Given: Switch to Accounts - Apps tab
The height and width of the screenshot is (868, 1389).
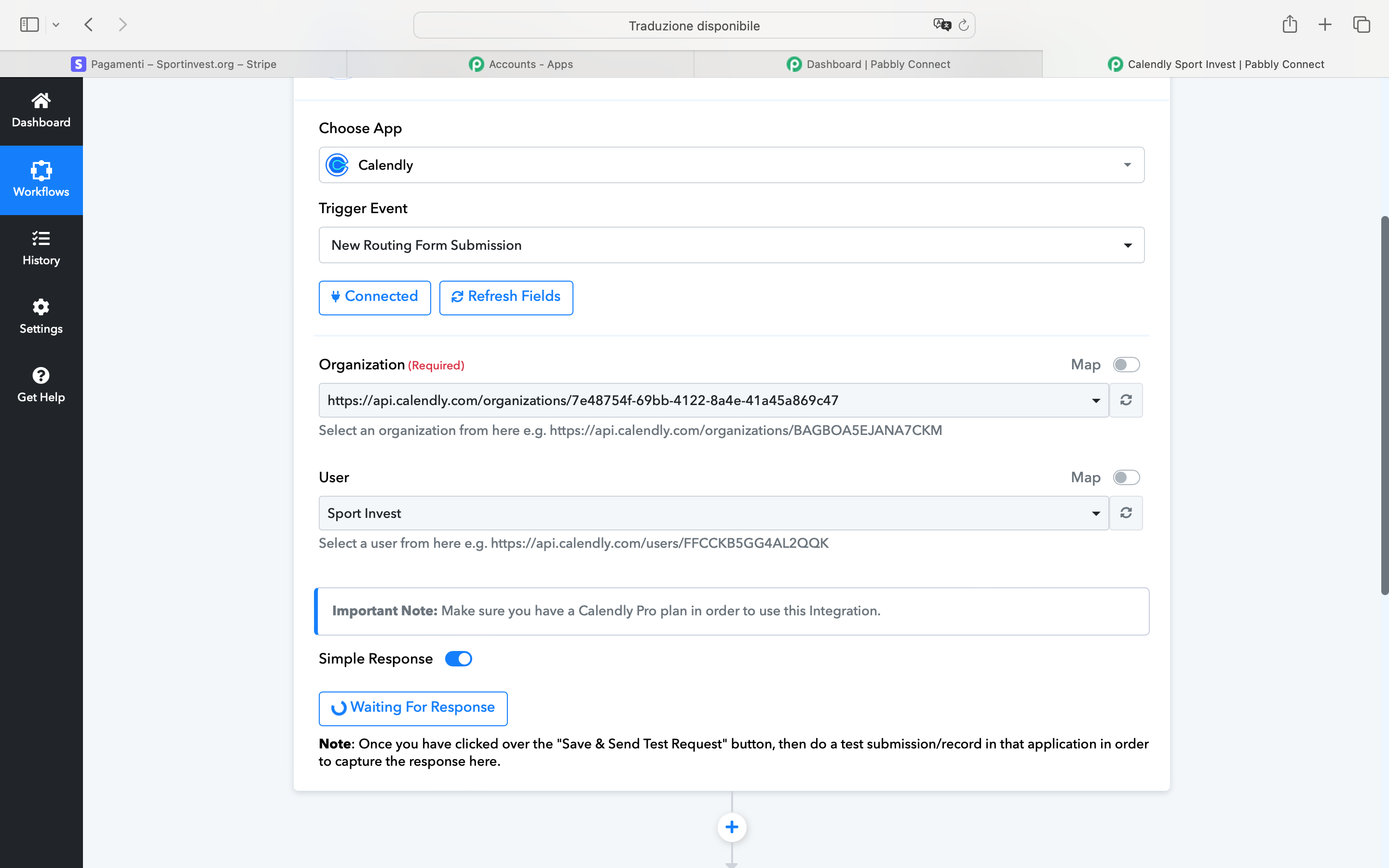Looking at the screenshot, I should tap(520, 64).
